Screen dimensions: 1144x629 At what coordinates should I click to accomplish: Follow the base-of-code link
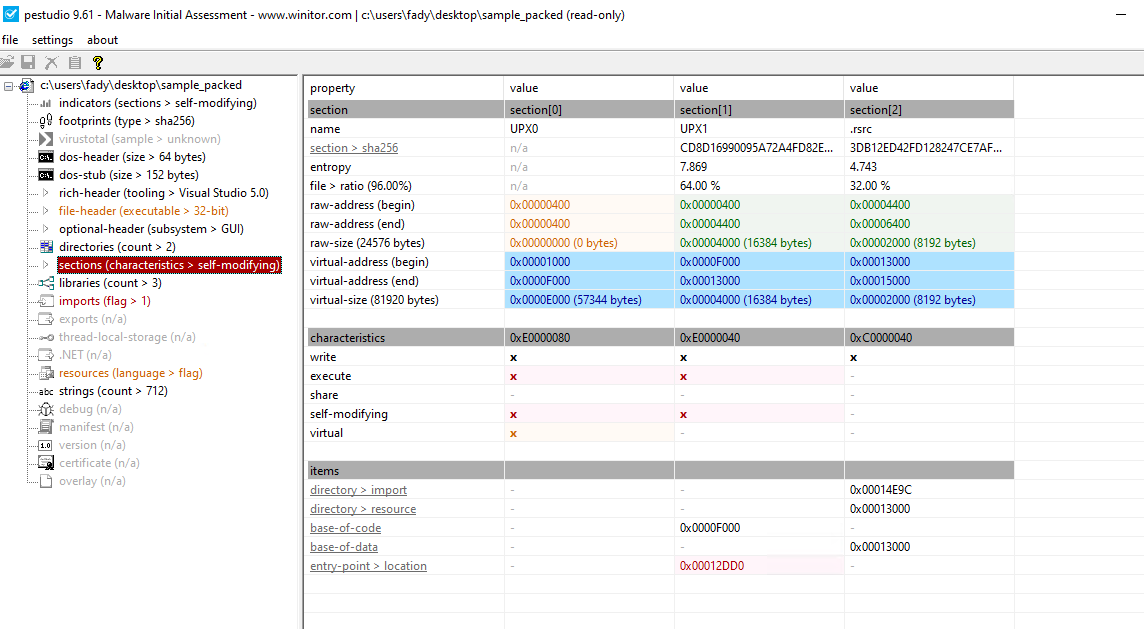[345, 528]
